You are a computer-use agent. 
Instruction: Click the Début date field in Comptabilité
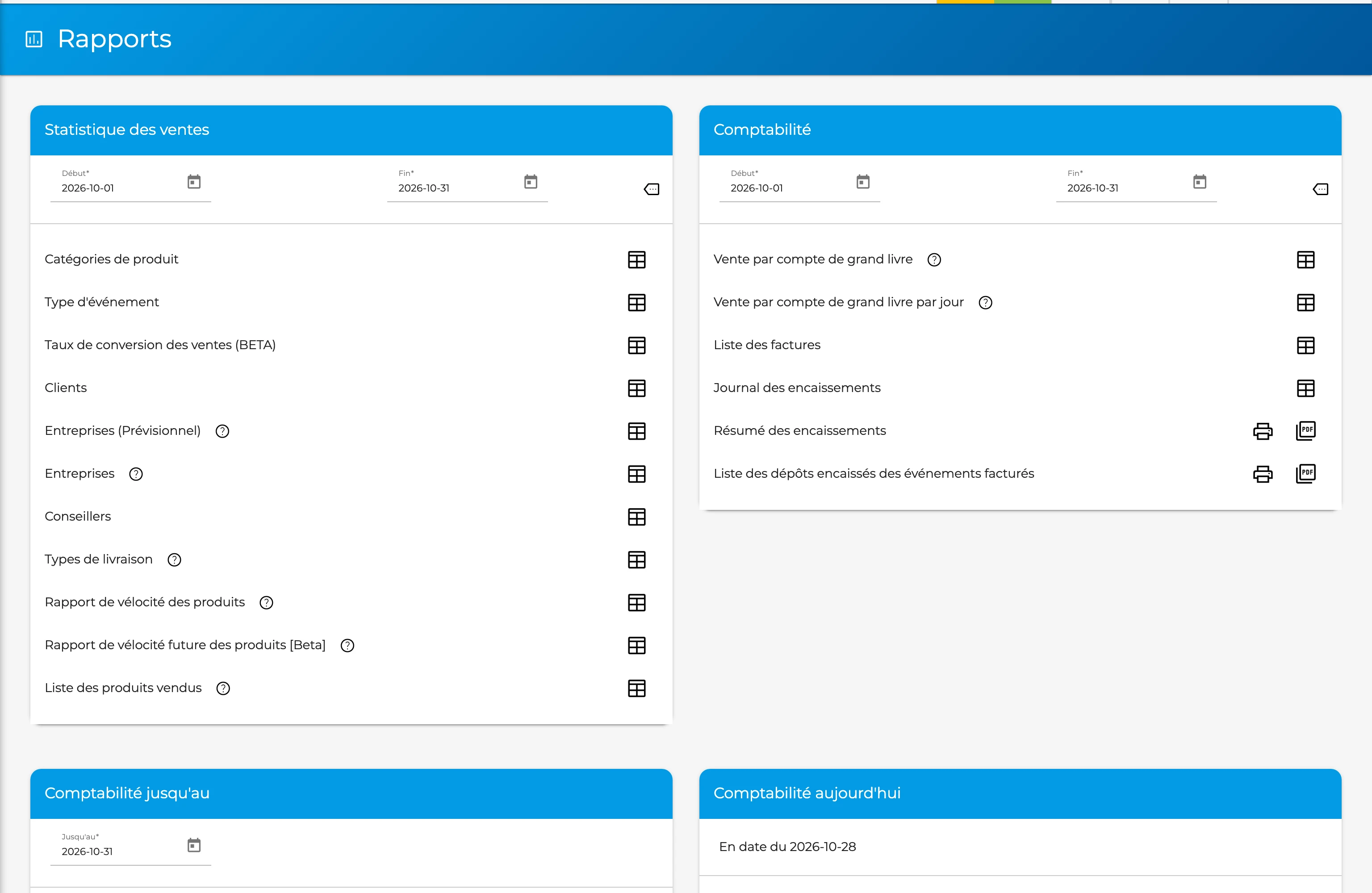pos(799,184)
